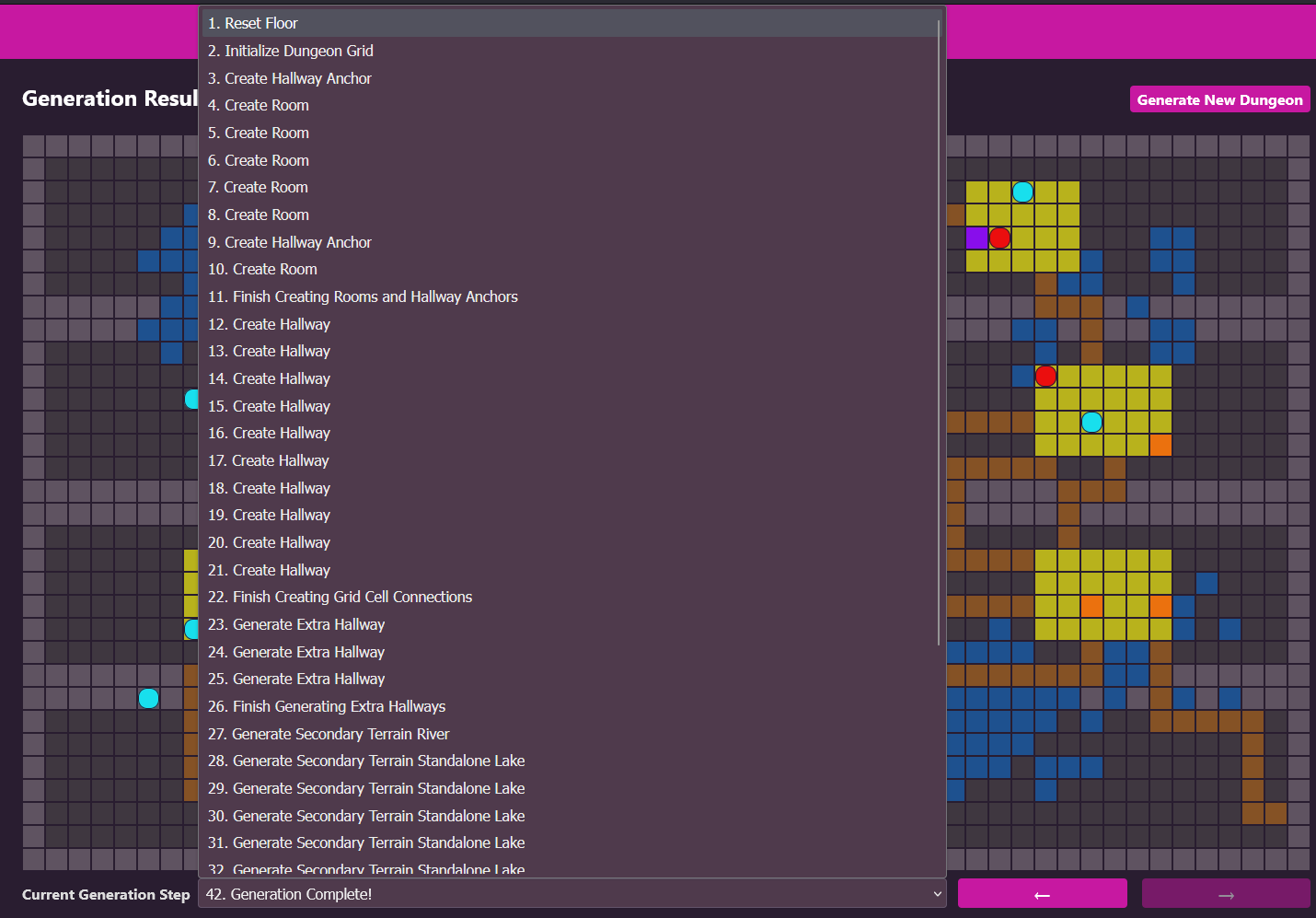Click the red marker on middle yellow room's edge
The height and width of the screenshot is (918, 1316).
pyautogui.click(x=1045, y=376)
